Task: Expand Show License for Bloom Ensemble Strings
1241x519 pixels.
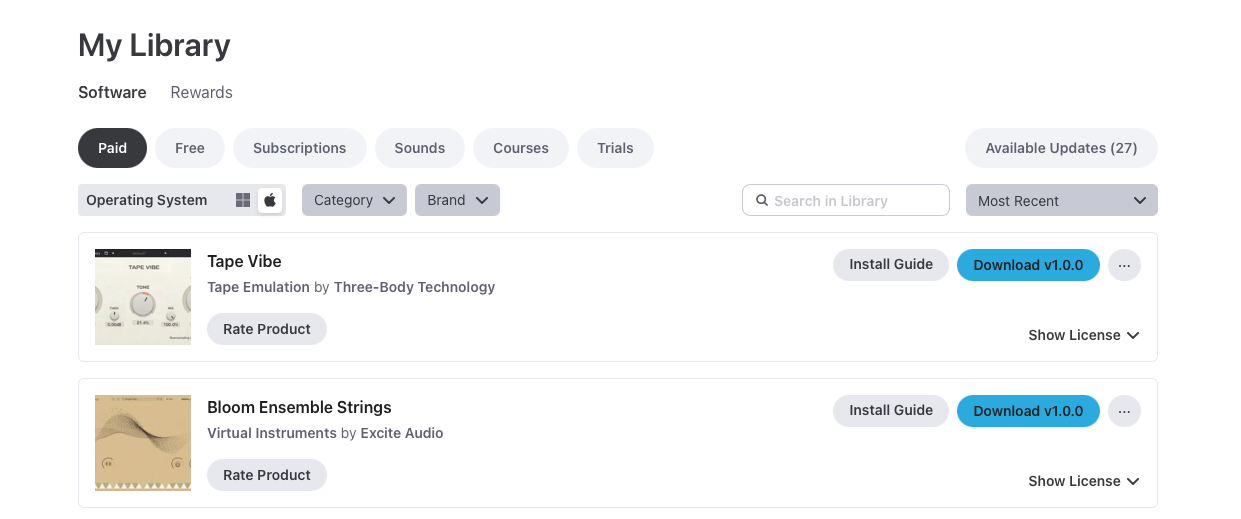Action: tap(1084, 481)
